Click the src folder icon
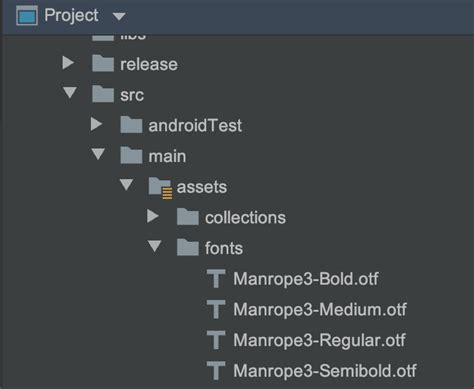Screen dimensions: 474x389 [103, 94]
